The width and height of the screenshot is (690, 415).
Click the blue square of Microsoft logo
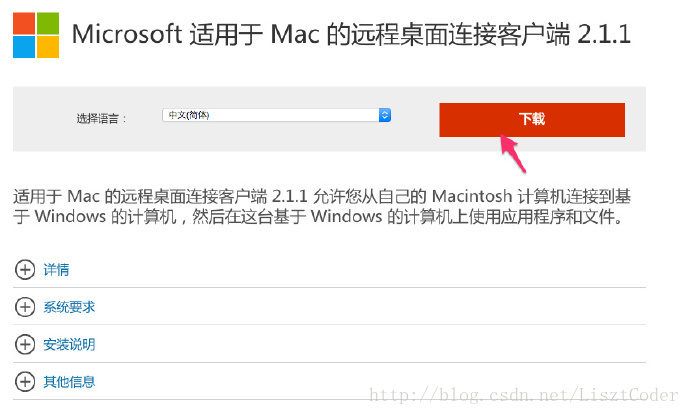(x=24, y=47)
